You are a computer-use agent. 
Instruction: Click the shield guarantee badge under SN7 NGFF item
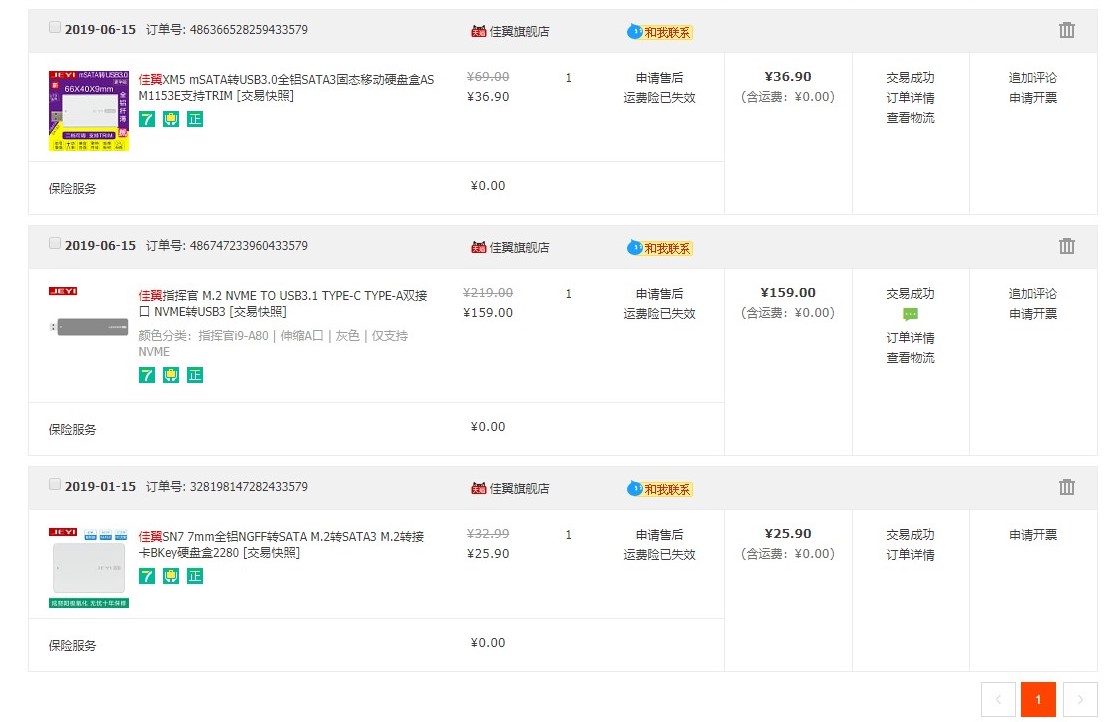coord(171,576)
